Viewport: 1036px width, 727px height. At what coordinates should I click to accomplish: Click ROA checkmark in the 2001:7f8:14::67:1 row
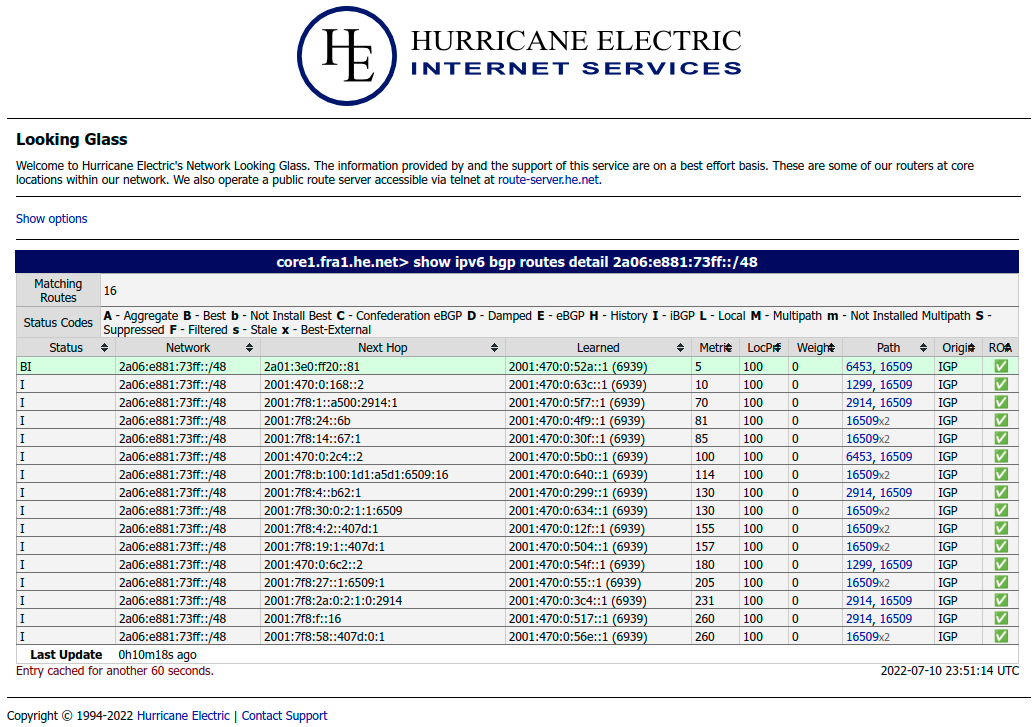click(1001, 438)
